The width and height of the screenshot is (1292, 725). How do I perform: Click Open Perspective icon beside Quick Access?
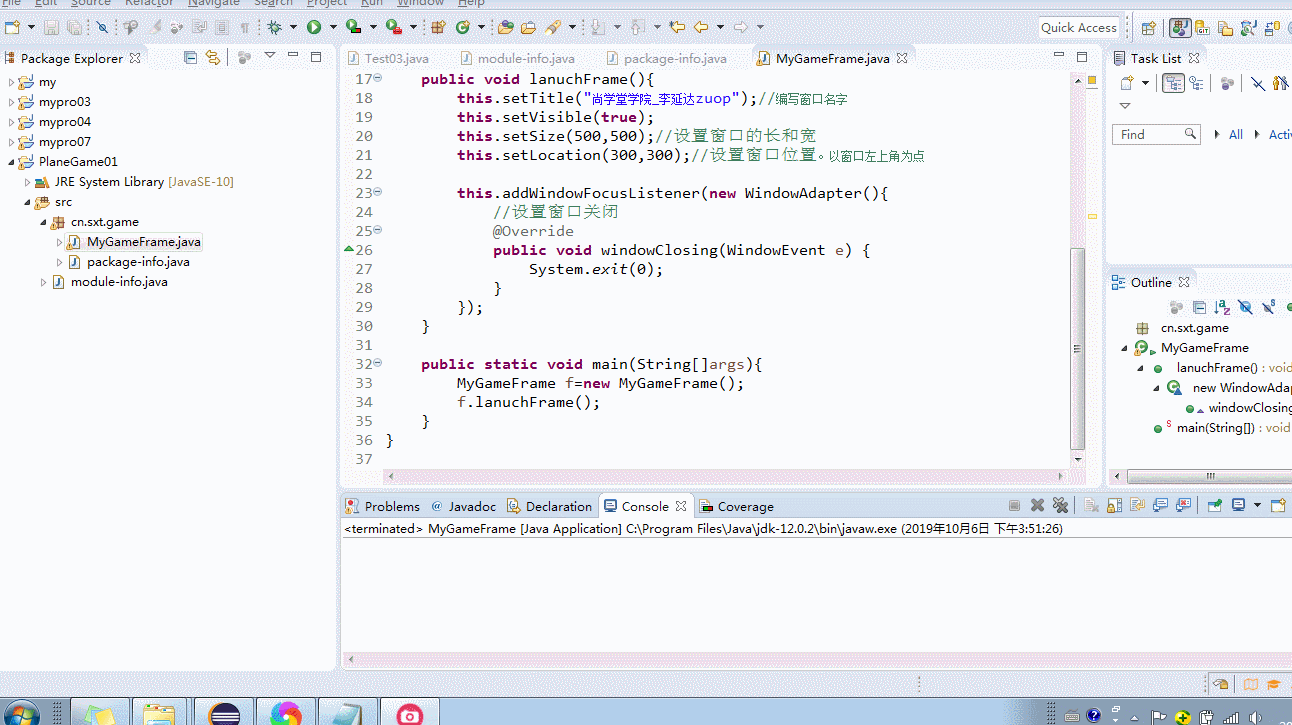1148,28
